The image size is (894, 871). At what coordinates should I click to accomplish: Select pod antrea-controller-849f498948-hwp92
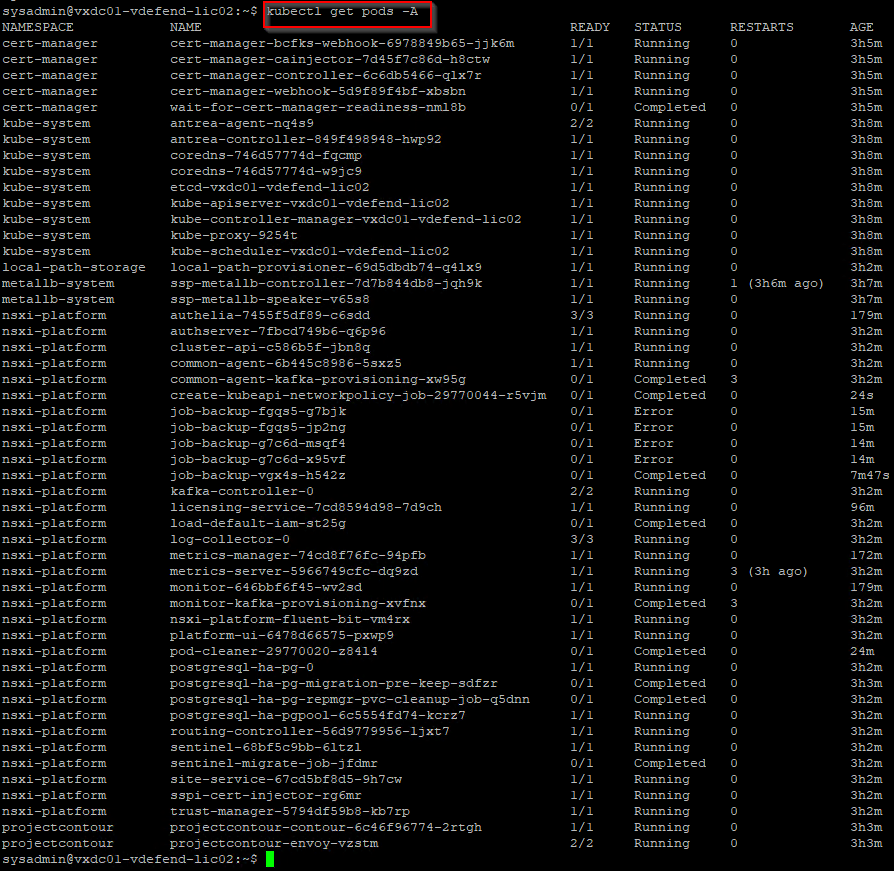(306, 139)
